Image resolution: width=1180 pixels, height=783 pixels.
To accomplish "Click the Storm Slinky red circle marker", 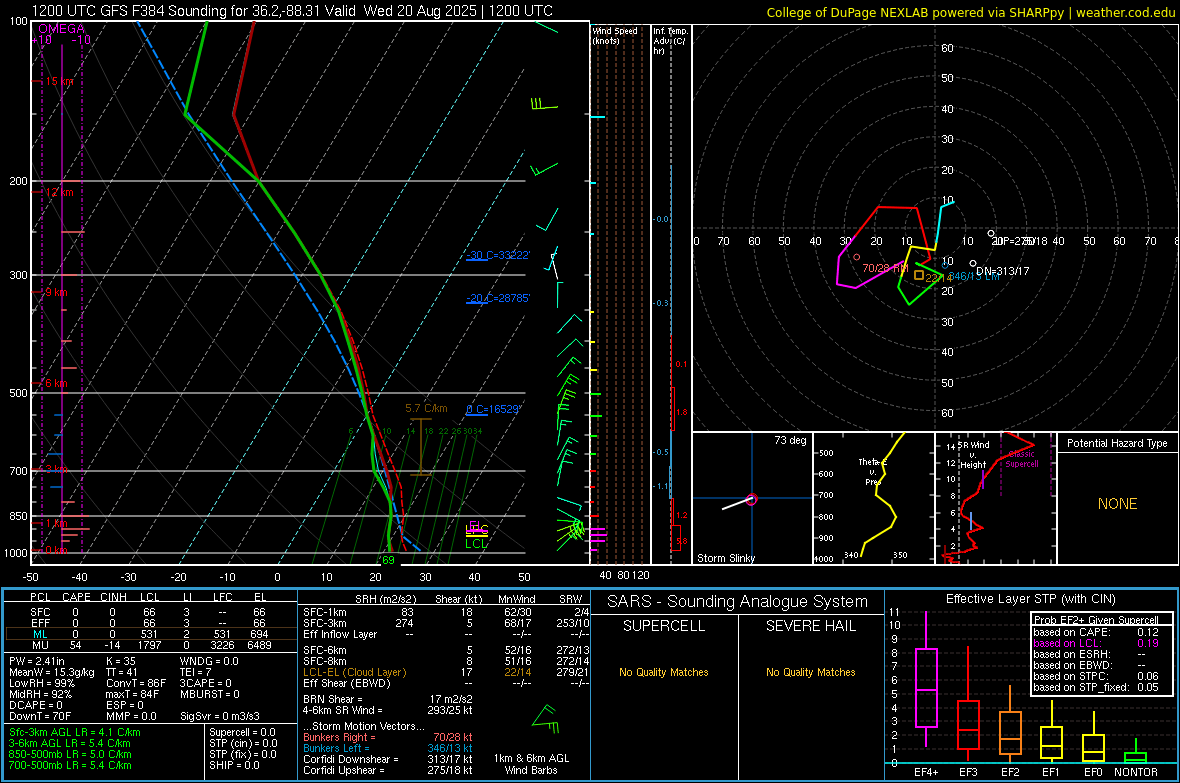I will 751,499.
